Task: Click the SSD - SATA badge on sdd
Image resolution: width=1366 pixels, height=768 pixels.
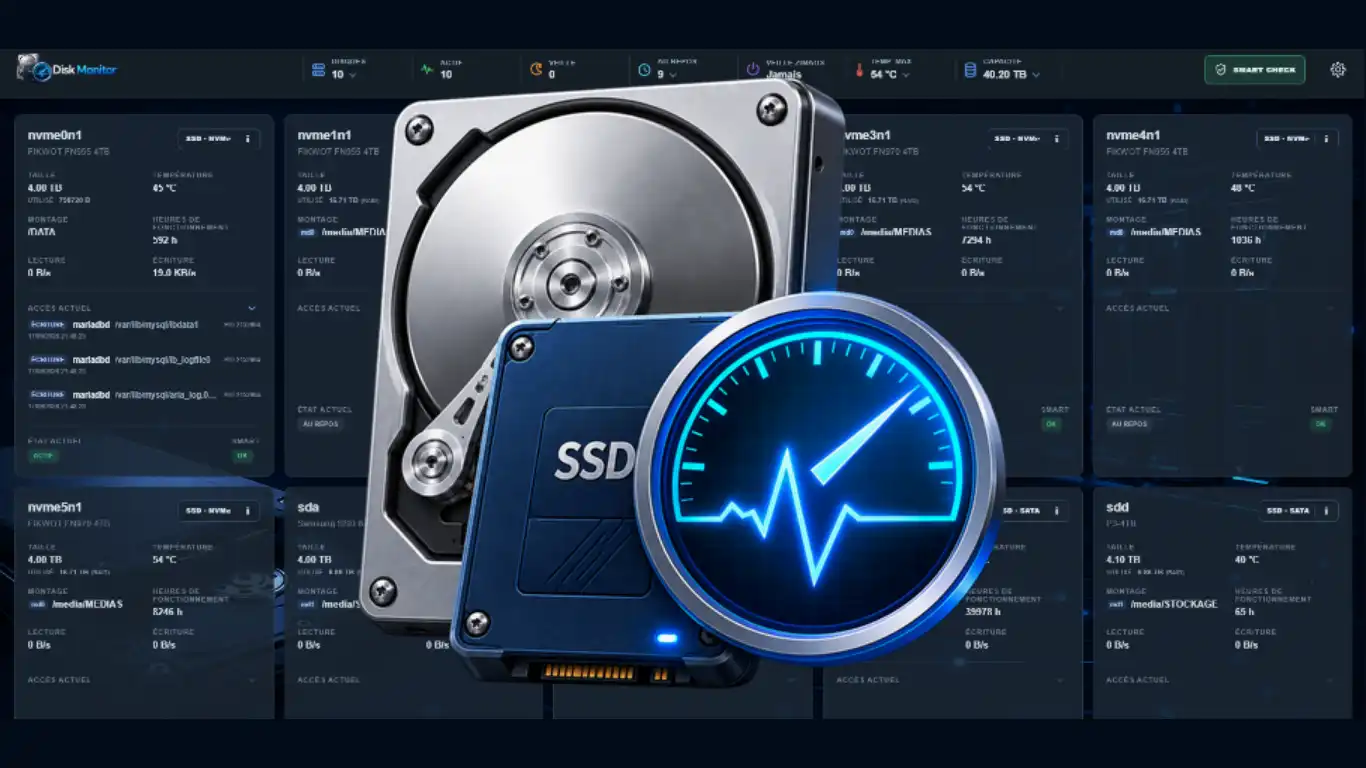Action: 1288,511
